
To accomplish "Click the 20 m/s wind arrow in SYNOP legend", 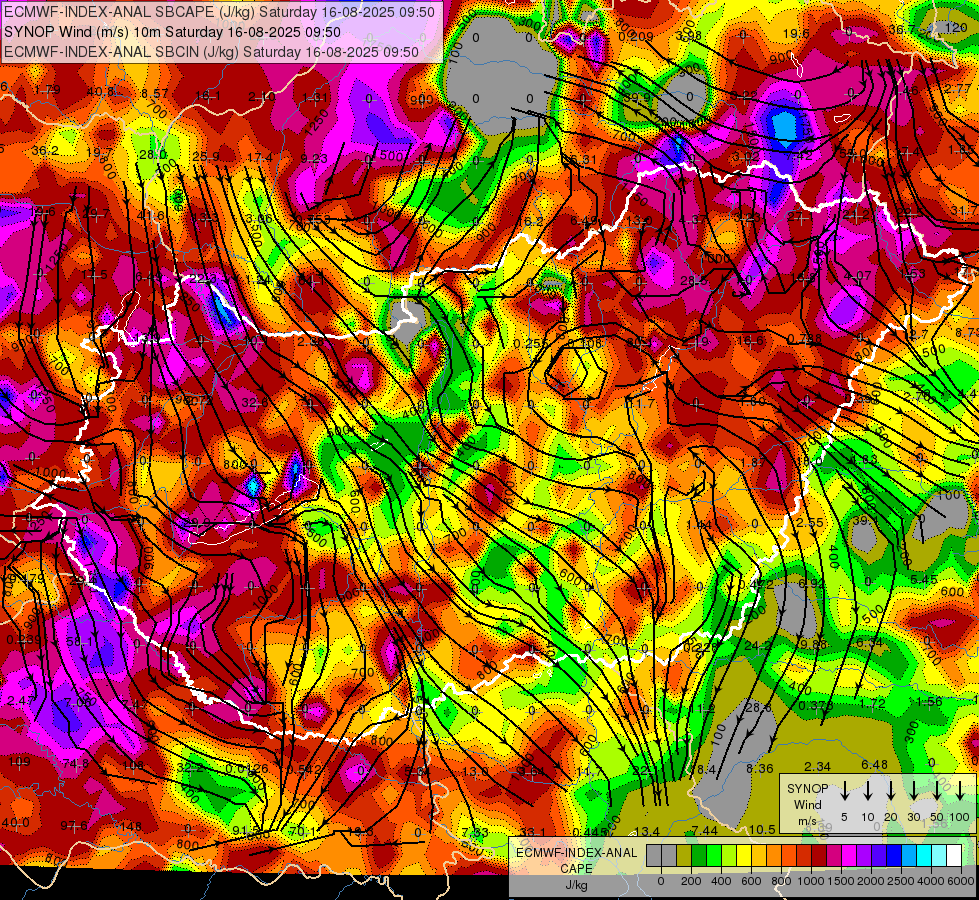I will click(x=890, y=791).
